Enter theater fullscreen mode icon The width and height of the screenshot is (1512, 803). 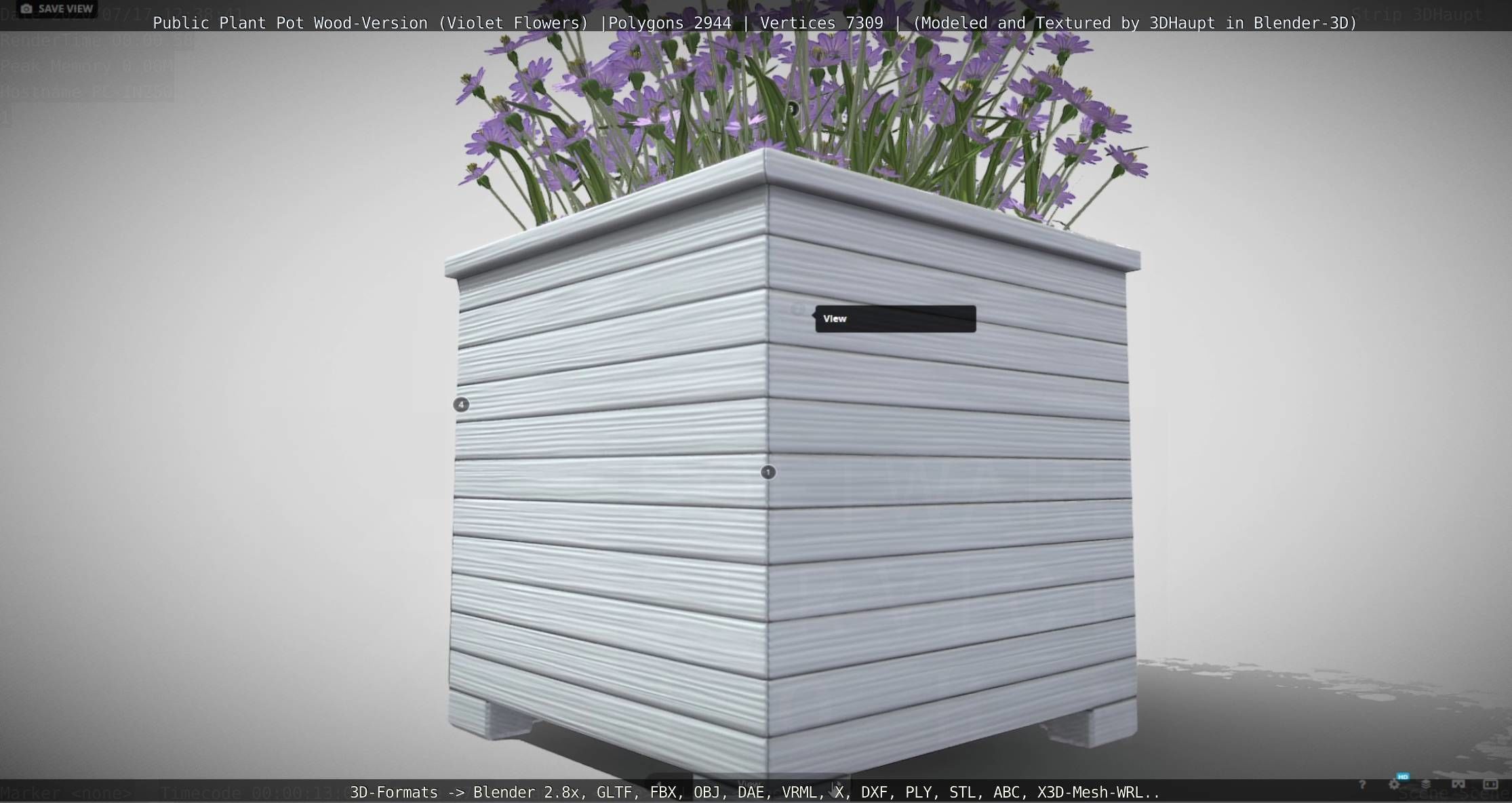tap(1490, 784)
